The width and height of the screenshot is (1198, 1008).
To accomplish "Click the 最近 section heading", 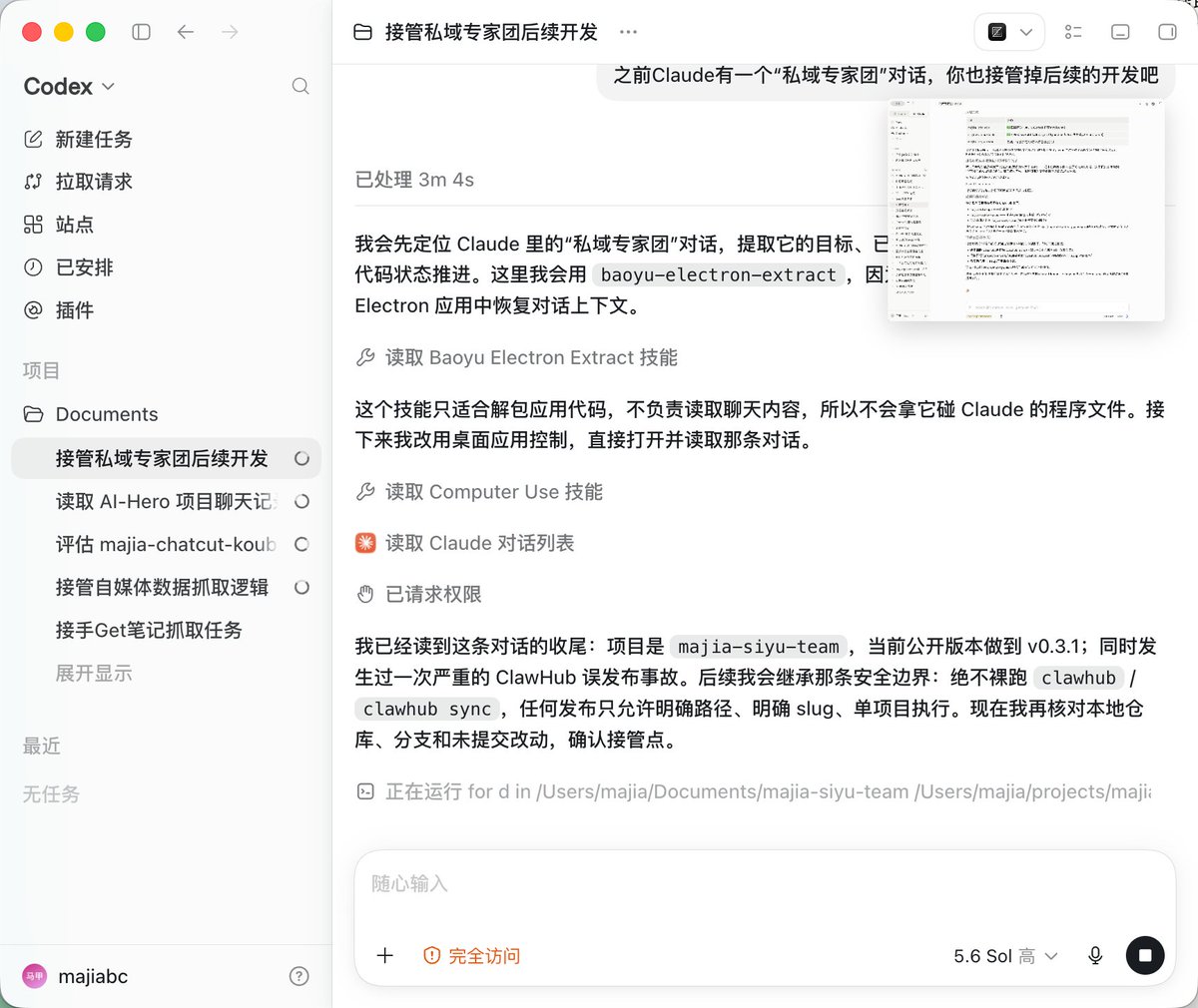I will (x=41, y=746).
